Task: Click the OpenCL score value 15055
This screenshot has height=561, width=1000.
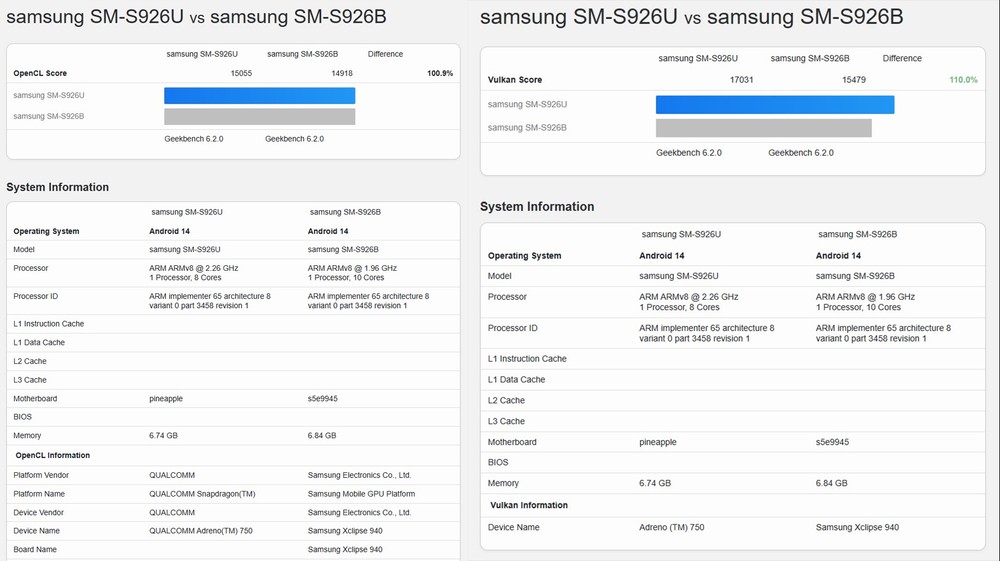Action: 241,73
